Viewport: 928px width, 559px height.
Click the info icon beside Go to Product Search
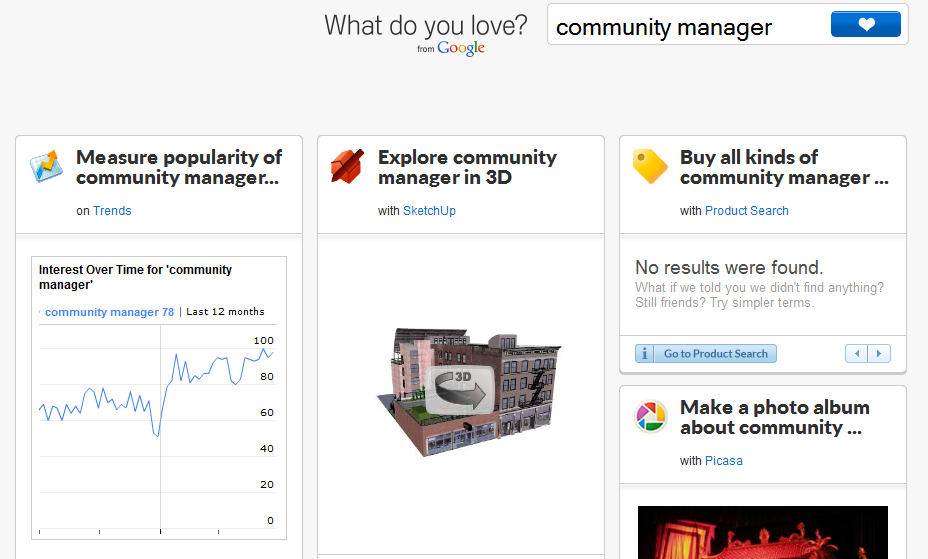coord(645,354)
